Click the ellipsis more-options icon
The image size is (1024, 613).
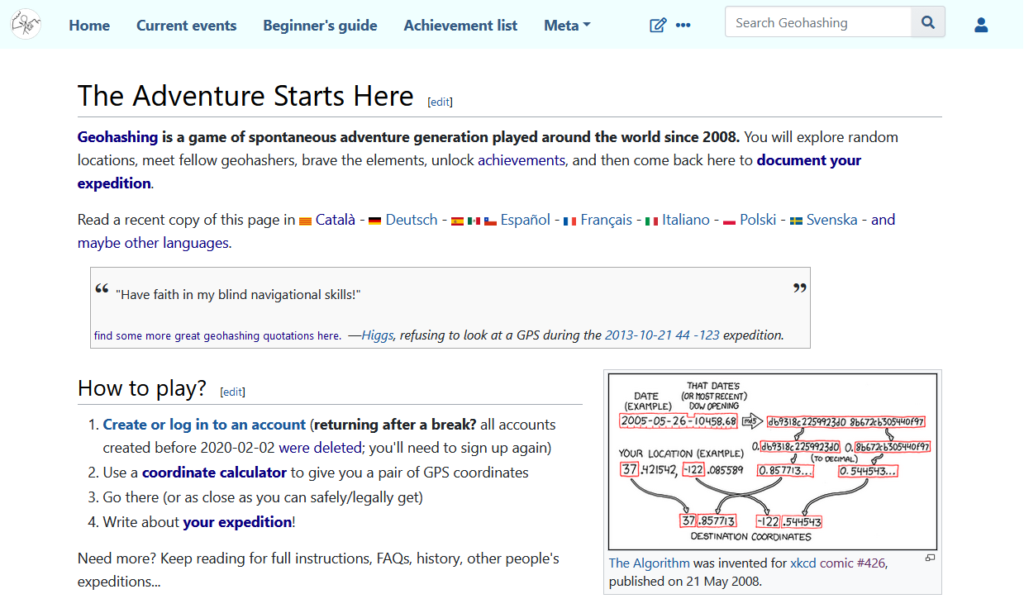tap(685, 25)
